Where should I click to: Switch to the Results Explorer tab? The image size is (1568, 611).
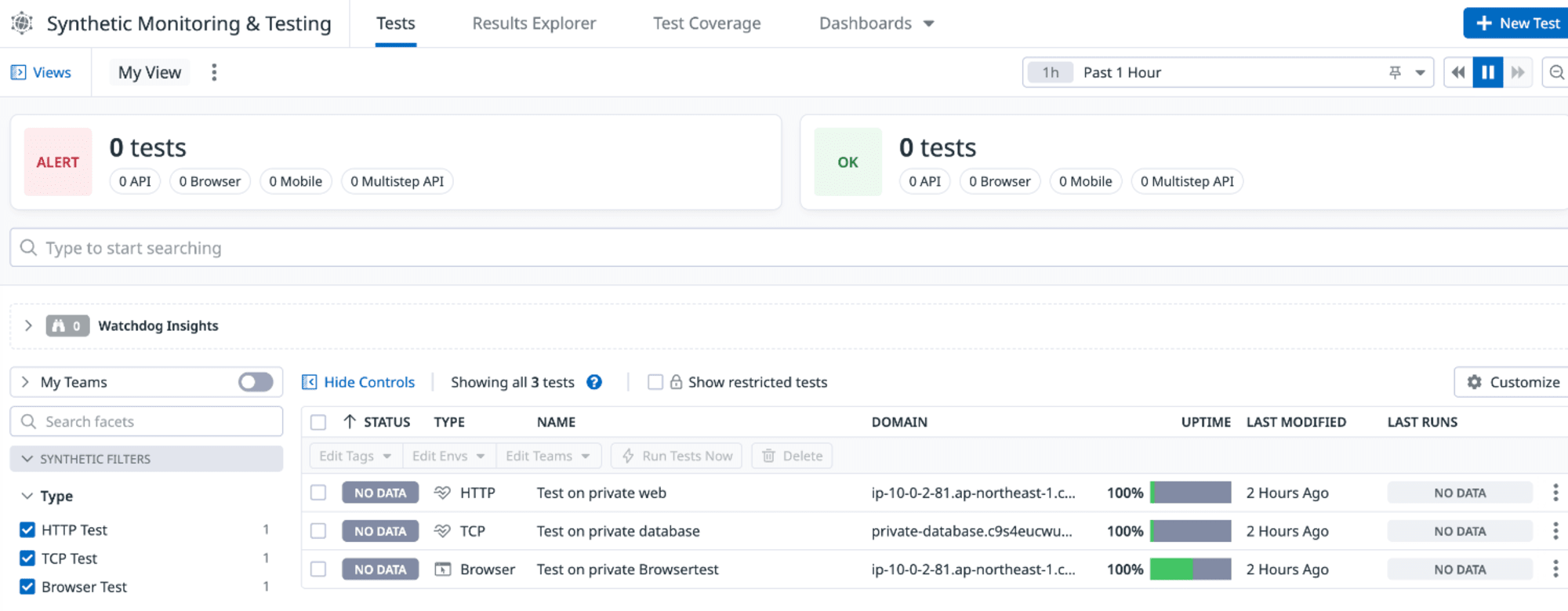[534, 24]
